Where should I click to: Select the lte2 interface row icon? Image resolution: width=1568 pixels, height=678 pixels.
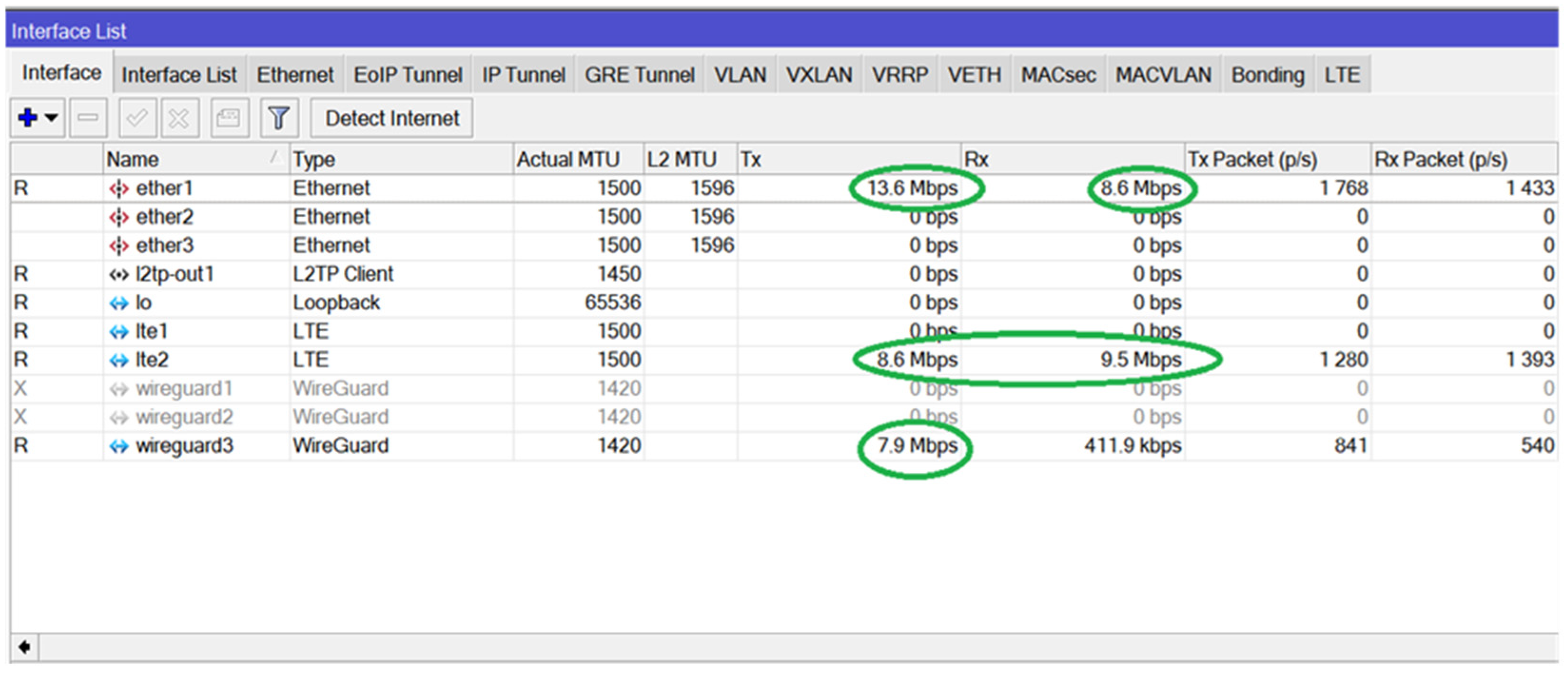tap(119, 360)
